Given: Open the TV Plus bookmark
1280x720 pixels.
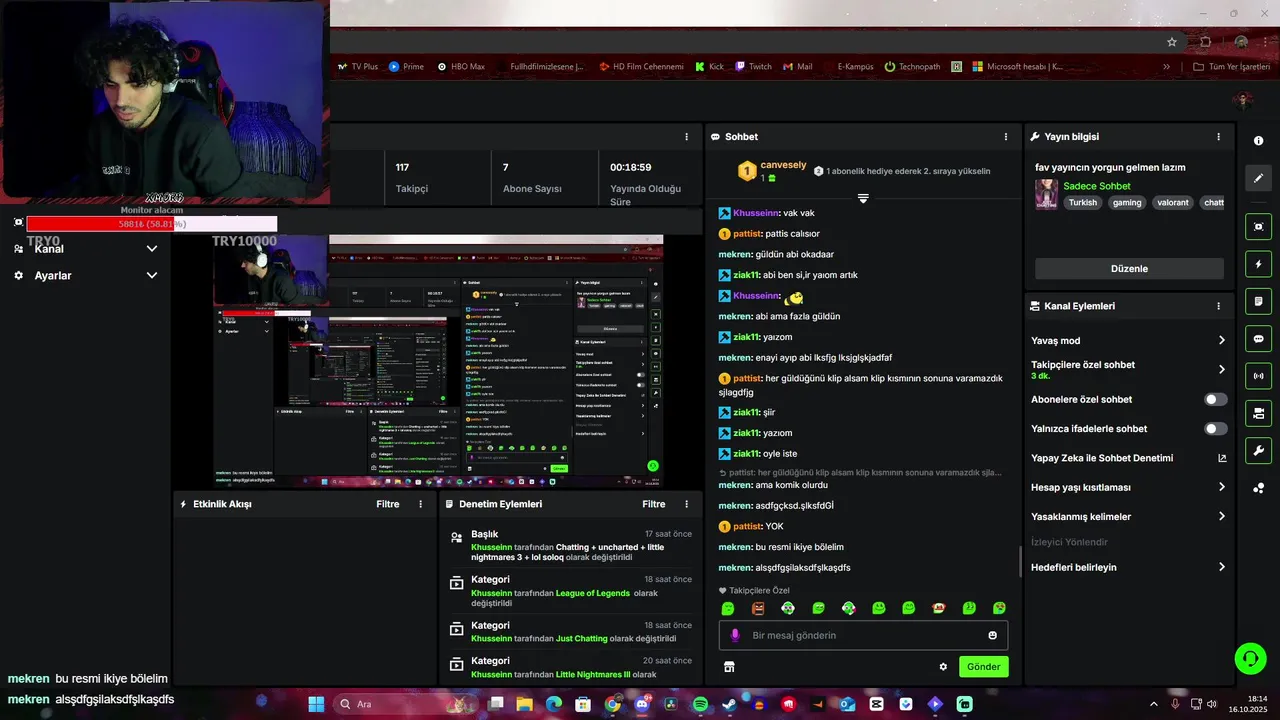Looking at the screenshot, I should tap(357, 67).
